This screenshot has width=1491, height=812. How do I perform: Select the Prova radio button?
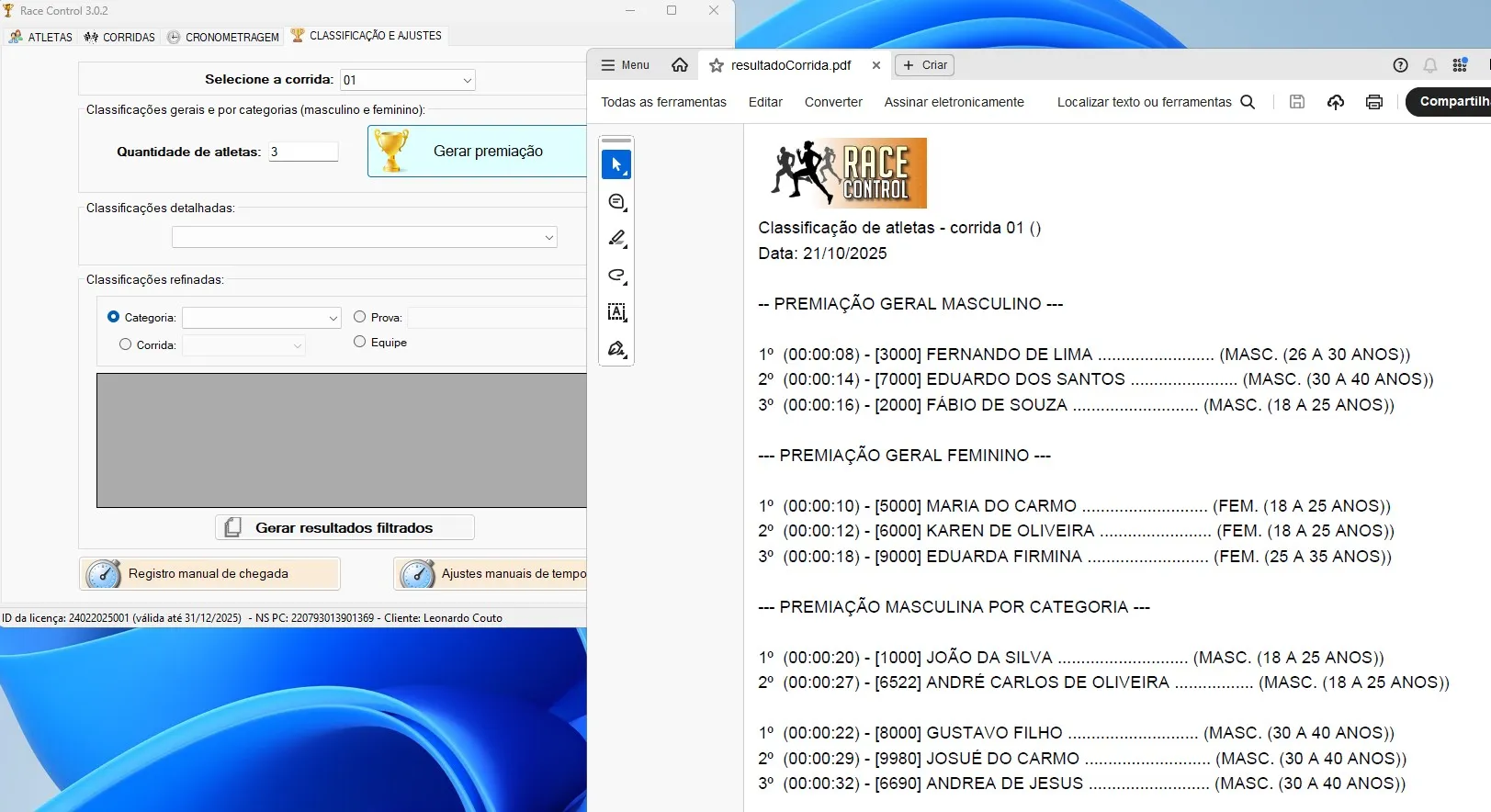click(x=360, y=317)
